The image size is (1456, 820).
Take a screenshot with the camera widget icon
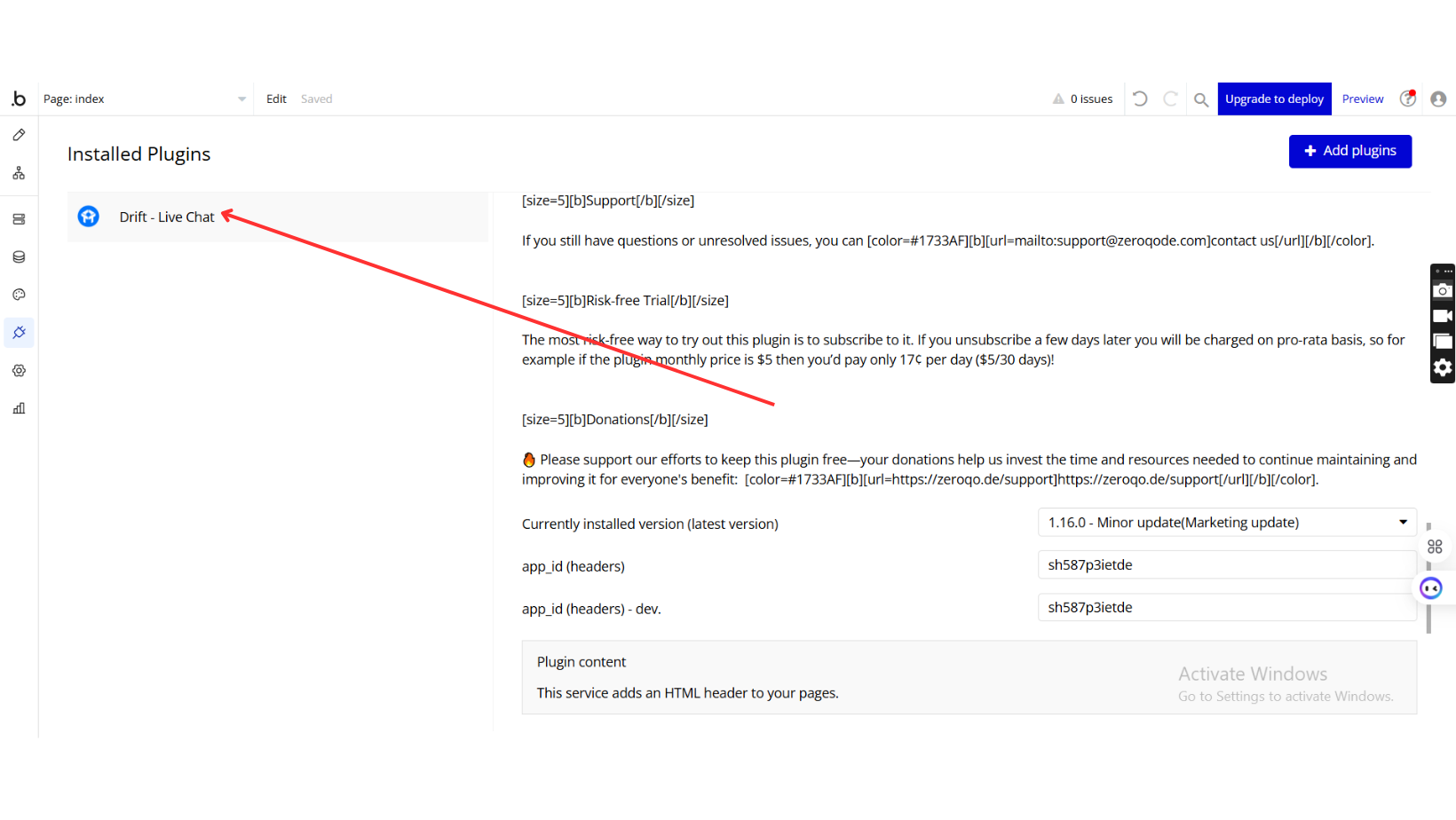click(x=1443, y=290)
